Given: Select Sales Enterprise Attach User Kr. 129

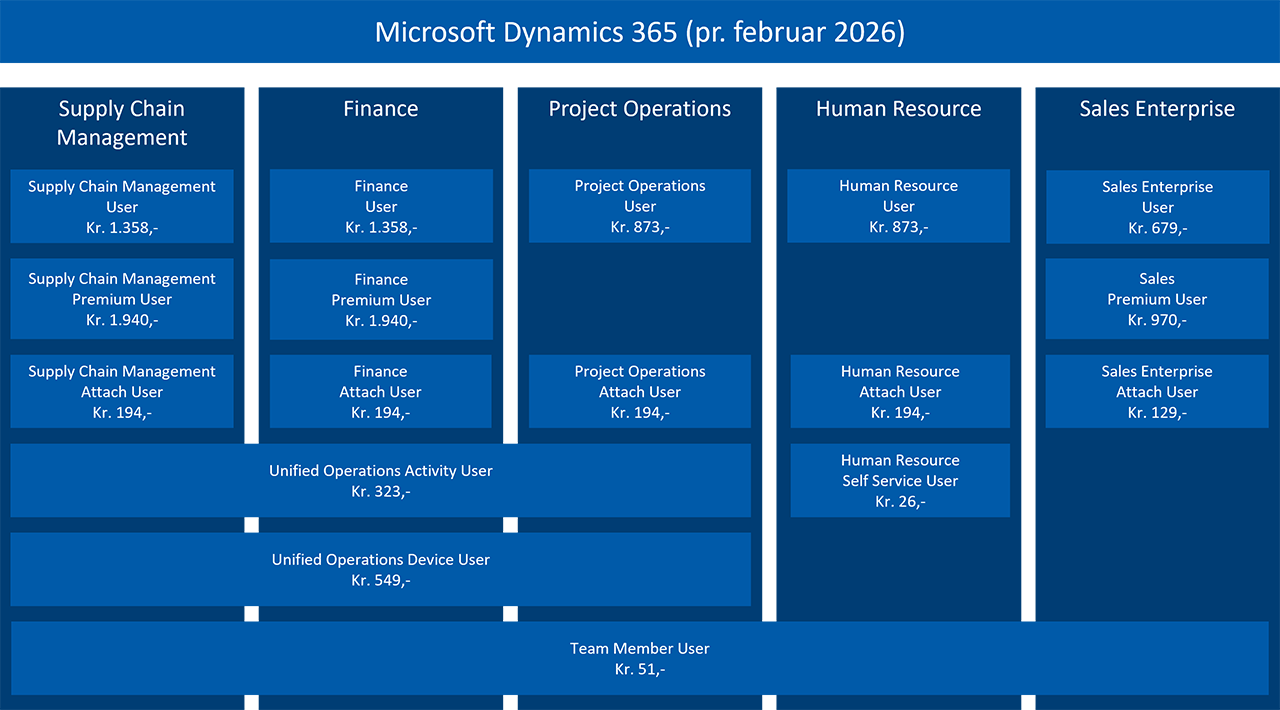Looking at the screenshot, I should coord(1157,391).
